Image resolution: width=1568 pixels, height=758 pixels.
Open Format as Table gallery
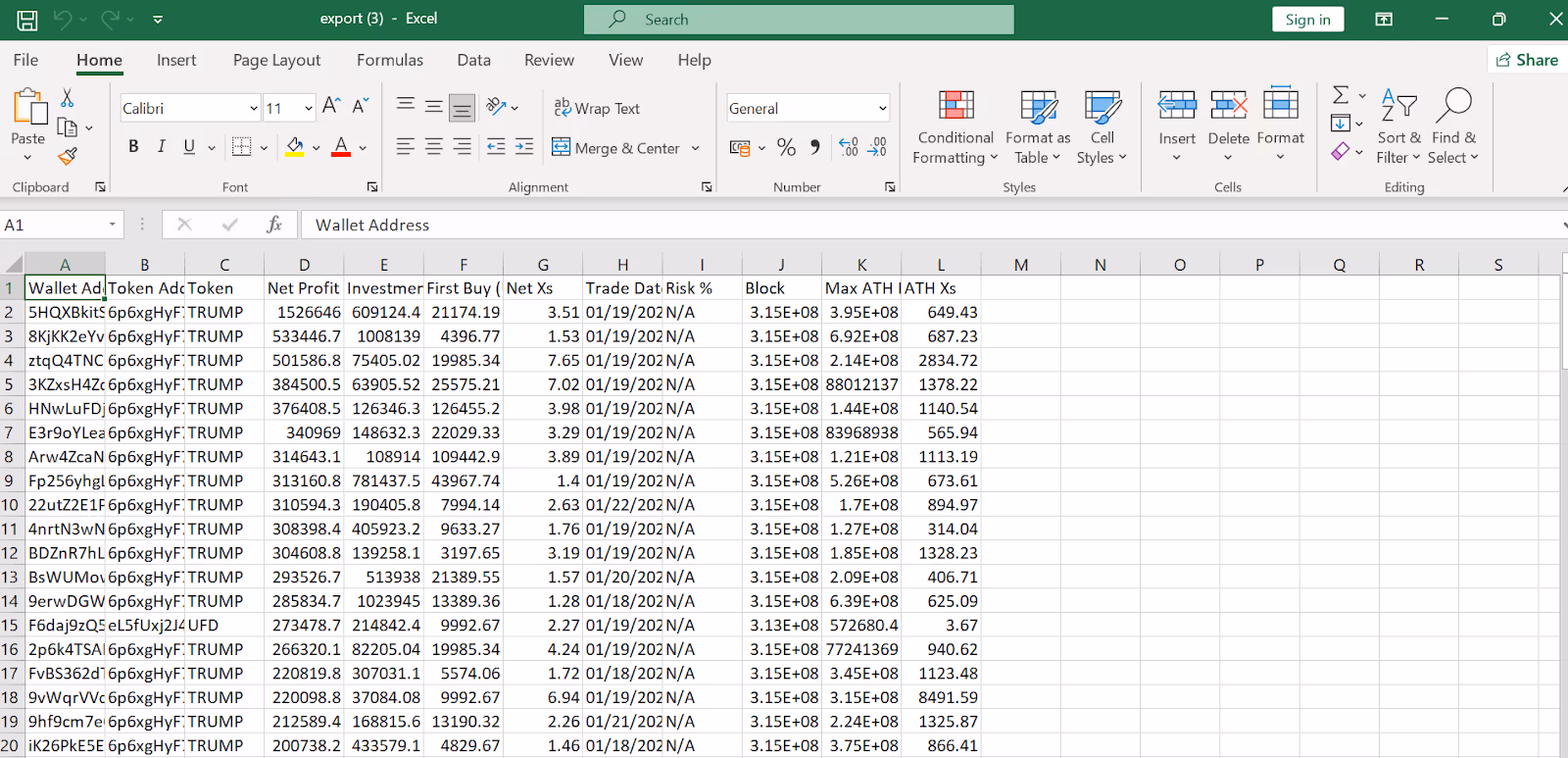coord(1038,126)
